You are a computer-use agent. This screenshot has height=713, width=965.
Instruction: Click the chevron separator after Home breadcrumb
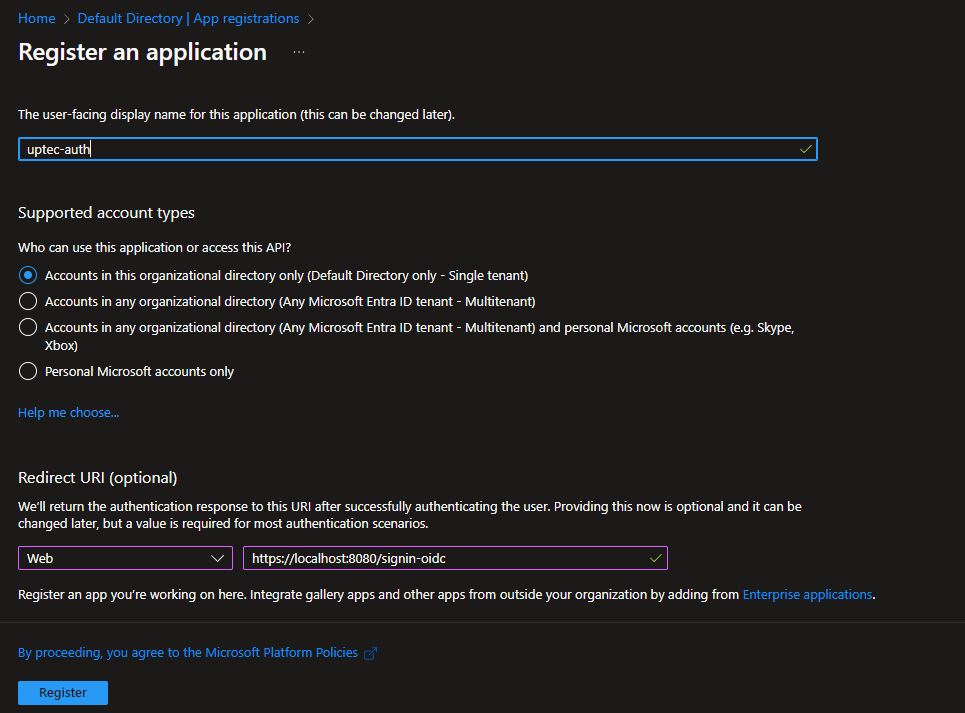(66, 19)
